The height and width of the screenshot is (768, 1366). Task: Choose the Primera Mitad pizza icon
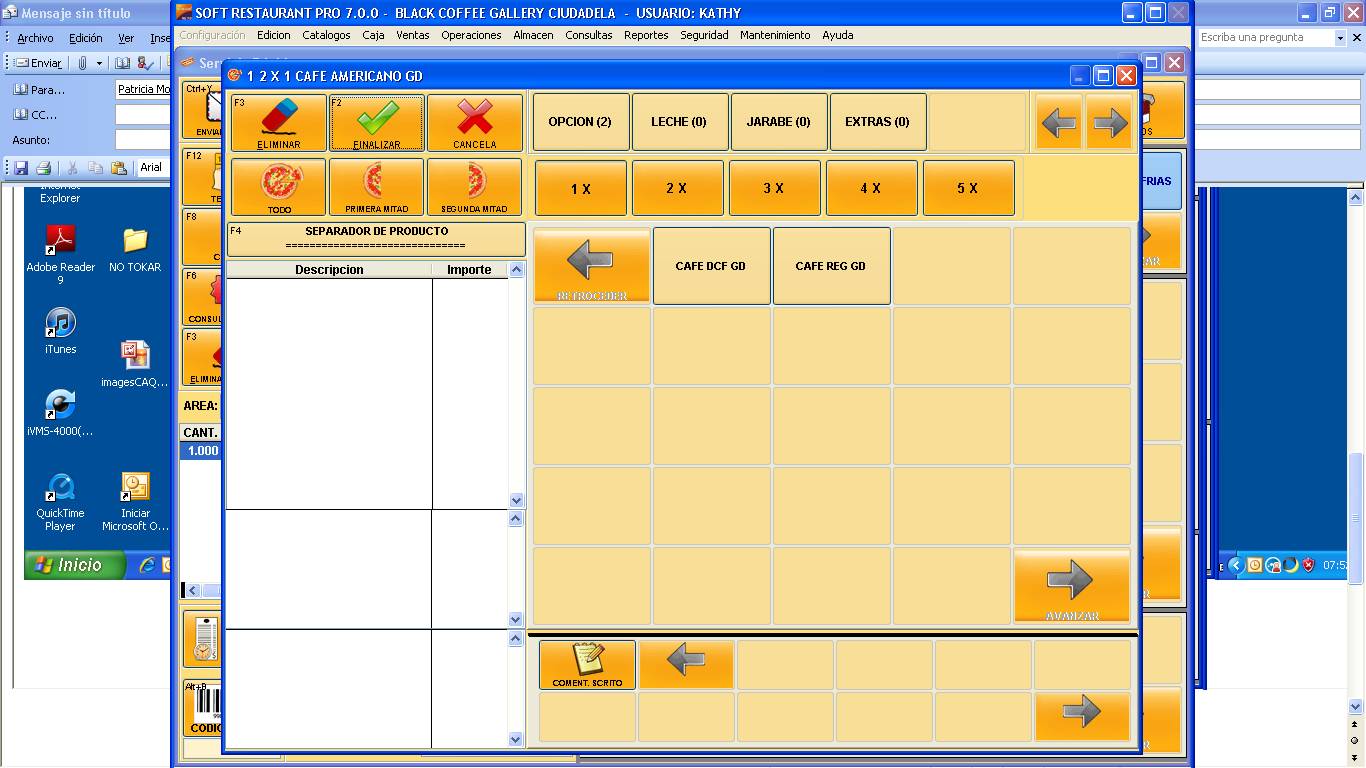click(x=376, y=187)
